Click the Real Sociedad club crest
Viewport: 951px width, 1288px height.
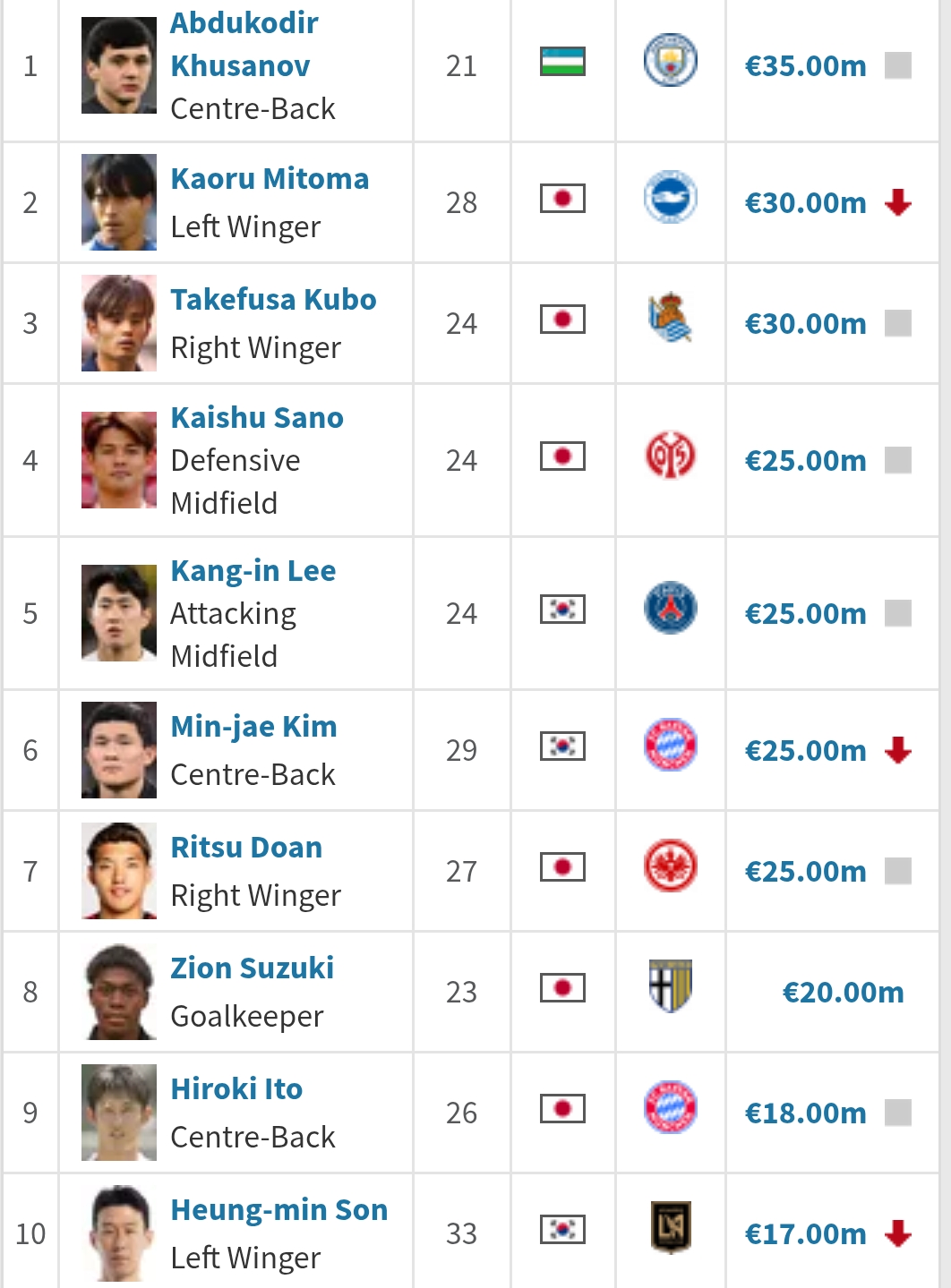tap(670, 319)
